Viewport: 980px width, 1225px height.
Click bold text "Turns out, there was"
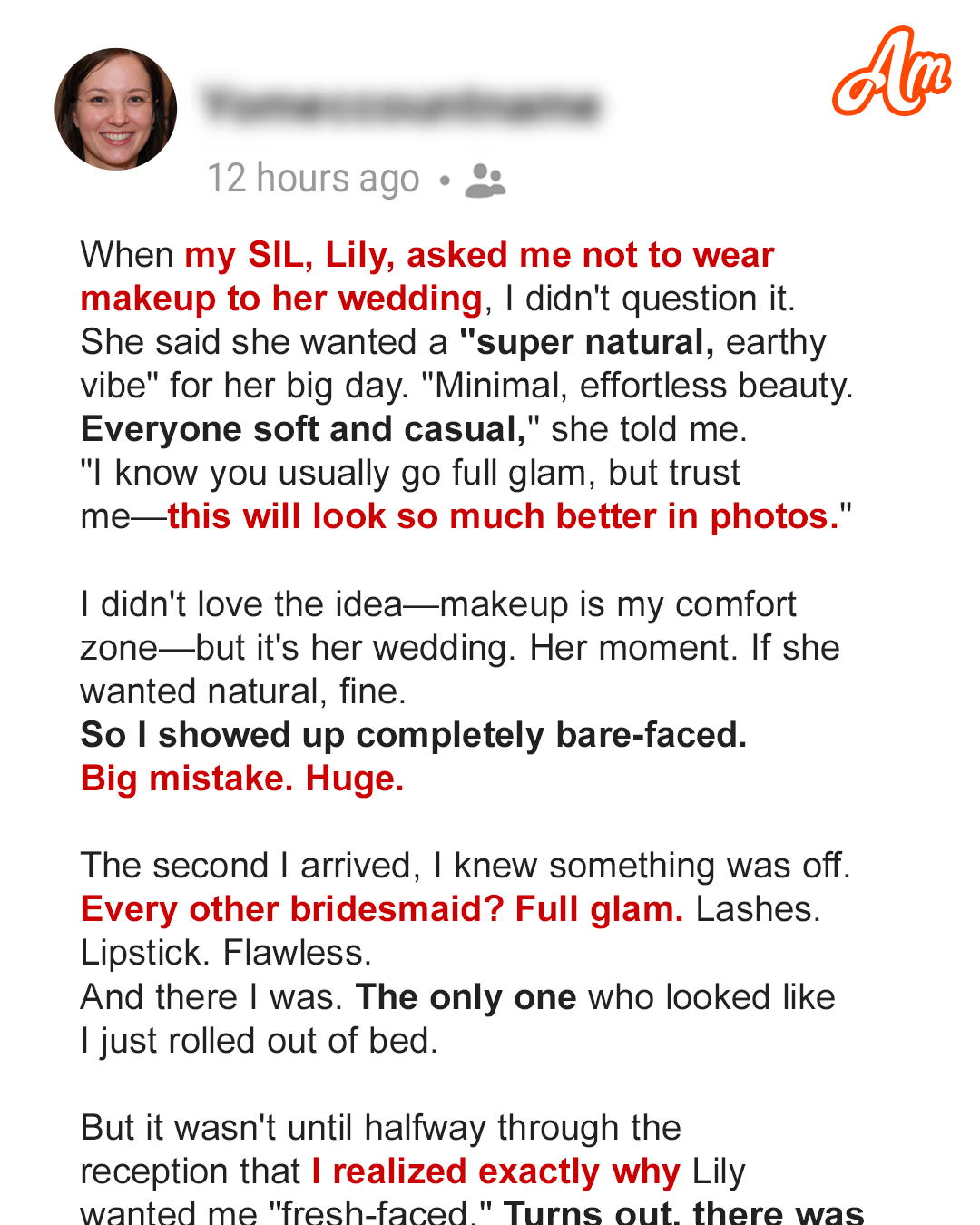[x=683, y=1212]
